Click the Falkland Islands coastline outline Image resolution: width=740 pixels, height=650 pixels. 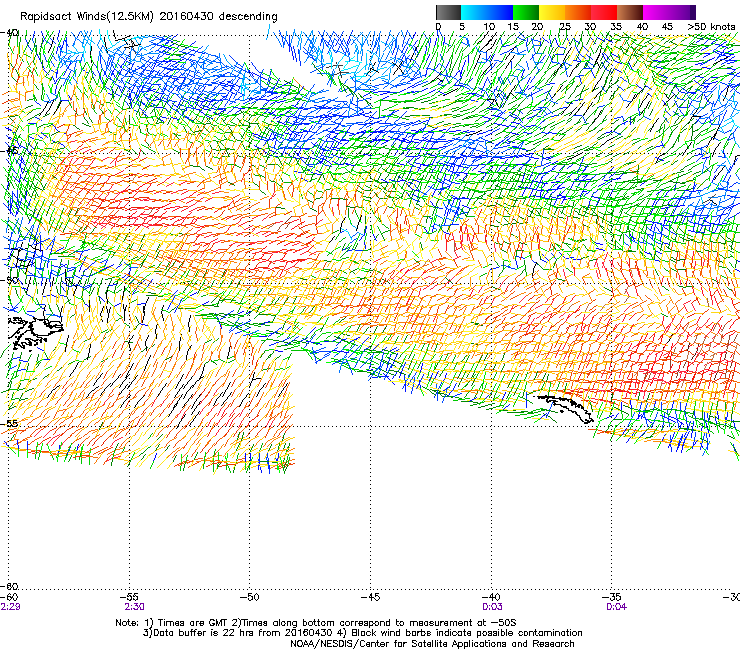click(35, 333)
